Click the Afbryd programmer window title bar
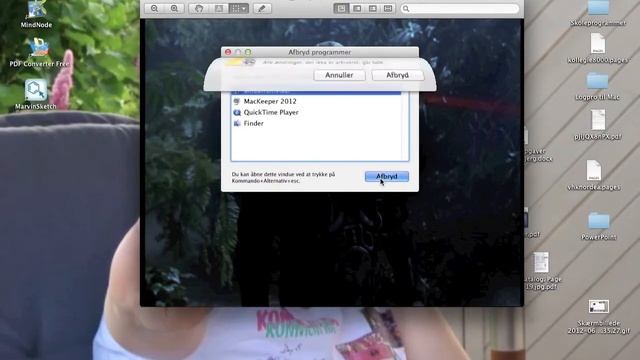The image size is (640, 360). point(320,52)
